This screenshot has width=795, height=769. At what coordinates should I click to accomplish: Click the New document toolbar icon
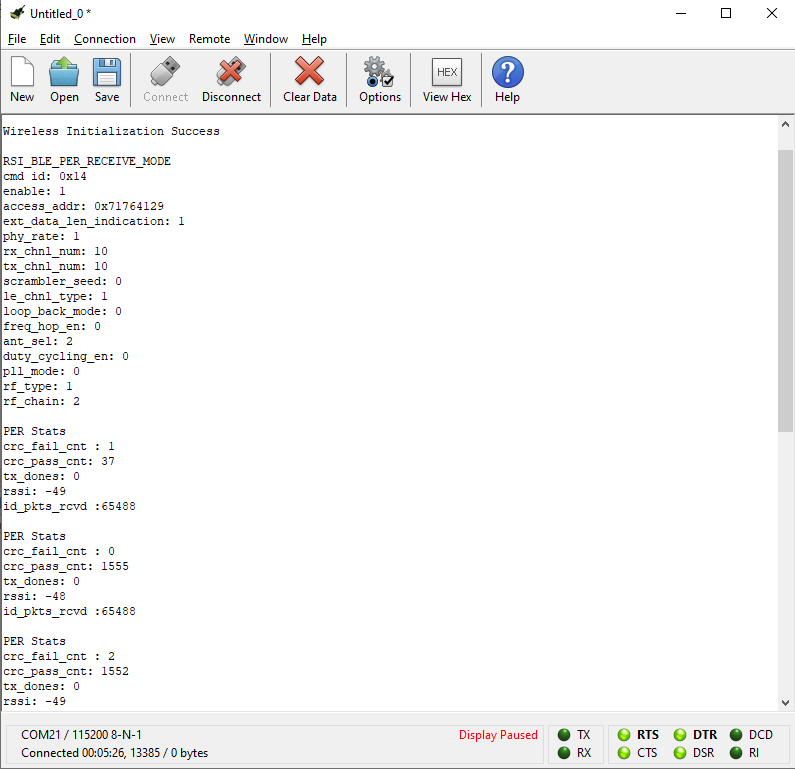coord(22,80)
